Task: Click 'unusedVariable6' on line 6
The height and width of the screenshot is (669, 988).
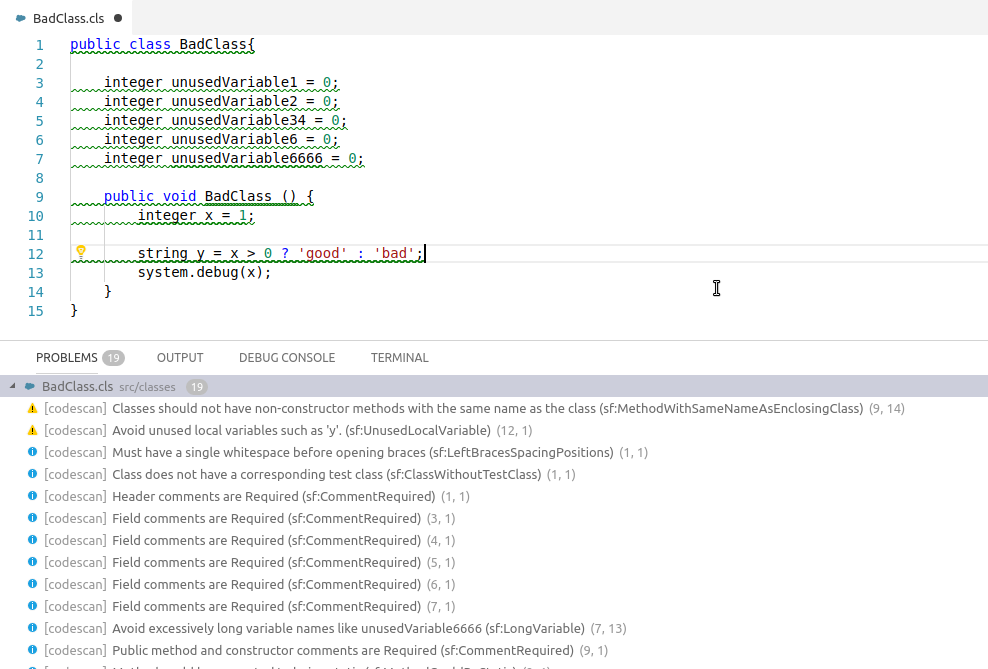Action: pos(234,139)
